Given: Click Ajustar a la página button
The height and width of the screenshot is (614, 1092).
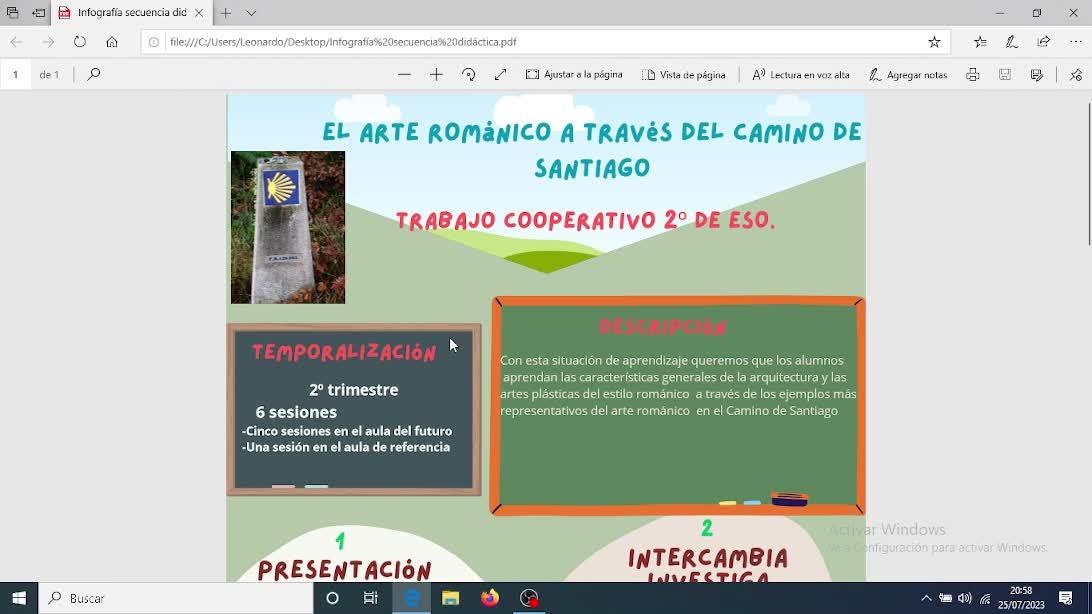Looking at the screenshot, I should point(574,75).
